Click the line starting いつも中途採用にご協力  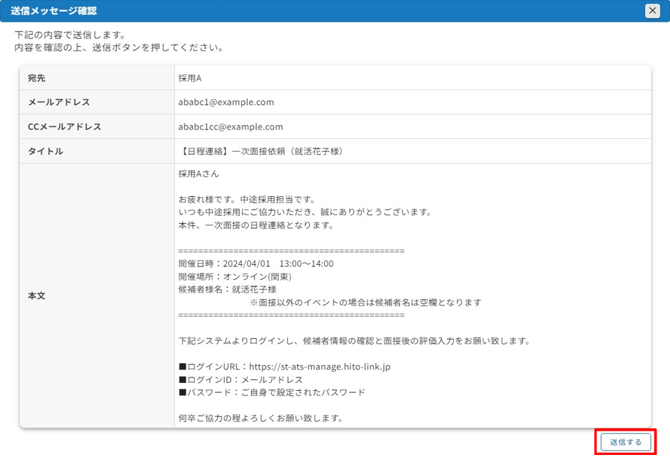(306, 212)
